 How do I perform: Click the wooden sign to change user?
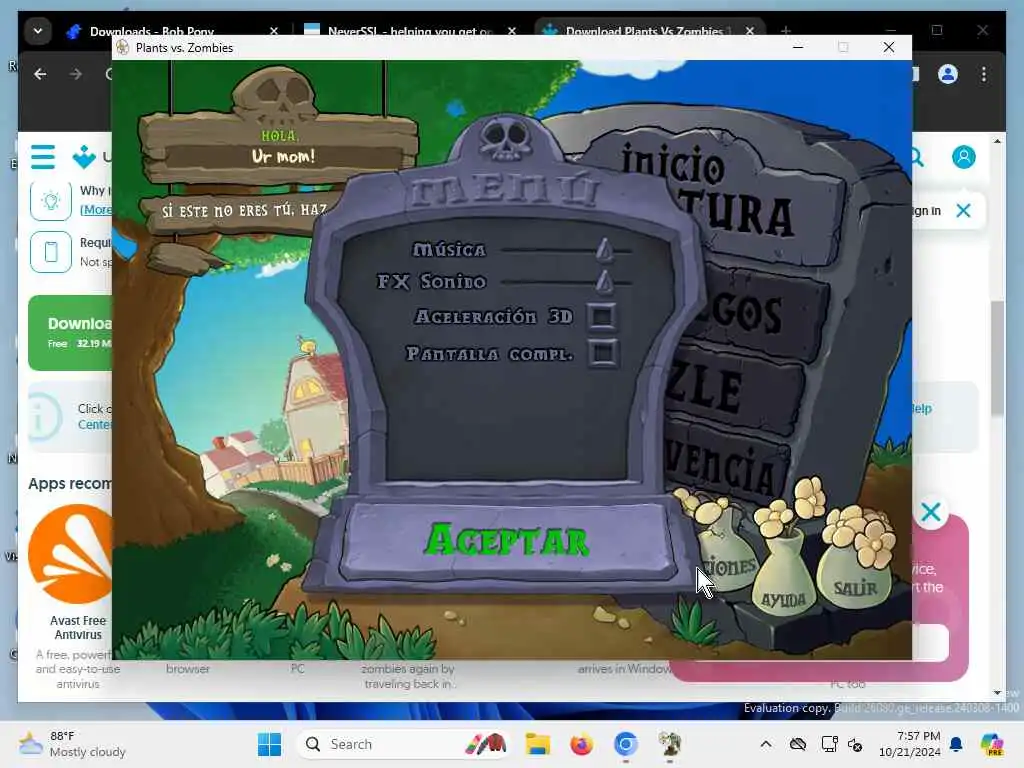pyautogui.click(x=243, y=212)
